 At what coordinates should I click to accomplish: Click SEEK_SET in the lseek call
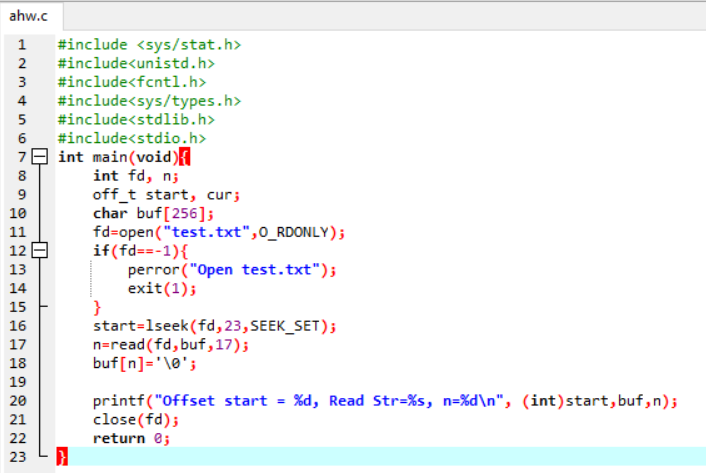click(285, 326)
